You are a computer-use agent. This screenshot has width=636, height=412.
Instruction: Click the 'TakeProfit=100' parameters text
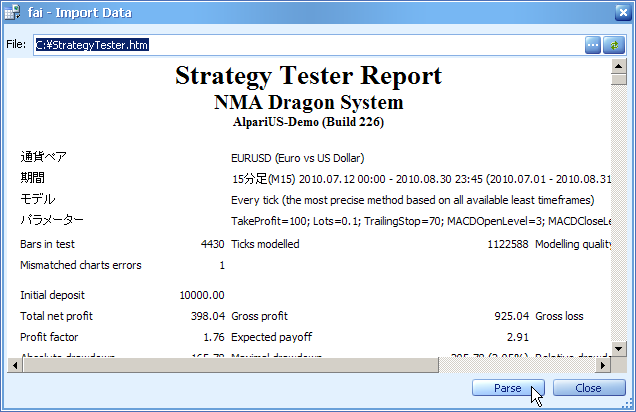pyautogui.click(x=421, y=221)
